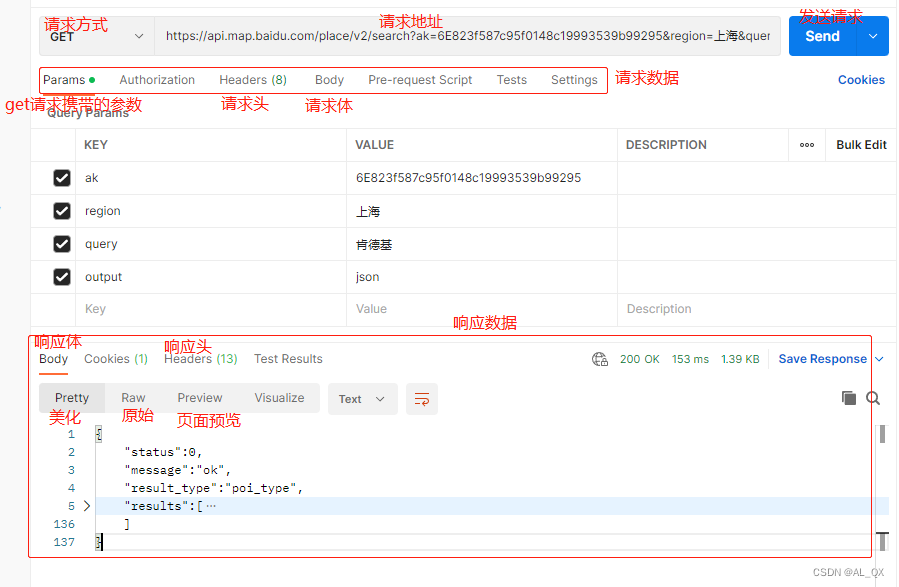This screenshot has width=899, height=587.
Task: Open the response Cookies (1) tab
Action: point(116,359)
